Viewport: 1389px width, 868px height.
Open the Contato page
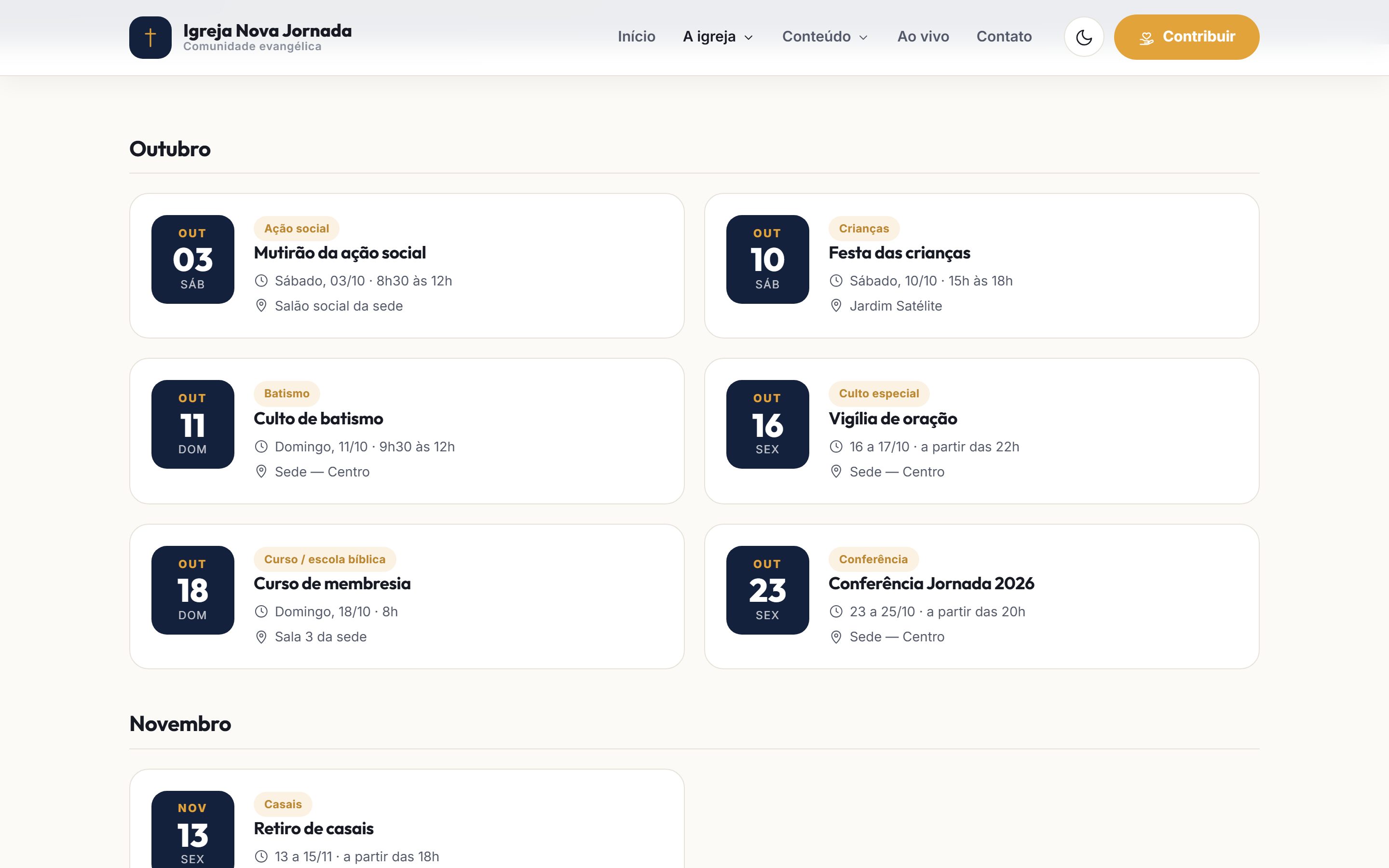[x=1004, y=37]
